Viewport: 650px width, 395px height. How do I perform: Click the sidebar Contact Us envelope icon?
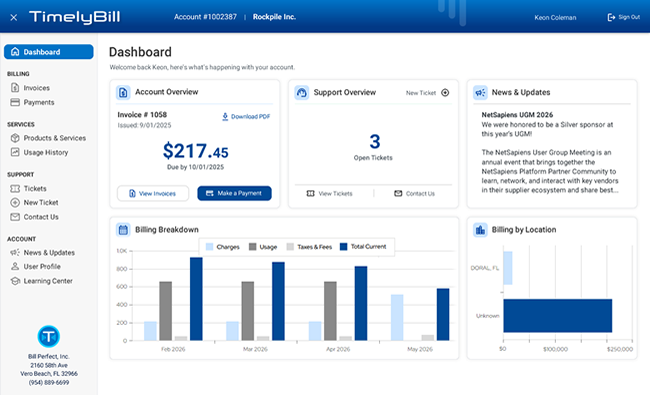tap(15, 217)
